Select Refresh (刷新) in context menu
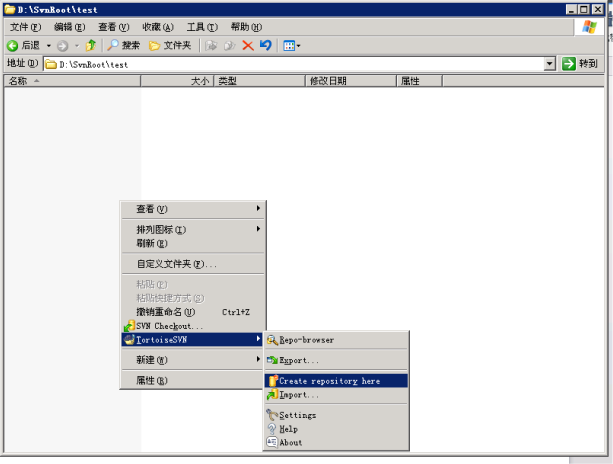Viewport: 613px width, 464px height. [x=193, y=243]
